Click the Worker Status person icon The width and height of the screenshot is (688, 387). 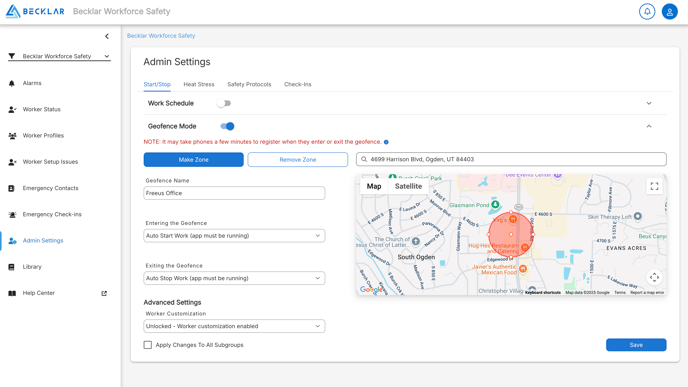[12, 110]
